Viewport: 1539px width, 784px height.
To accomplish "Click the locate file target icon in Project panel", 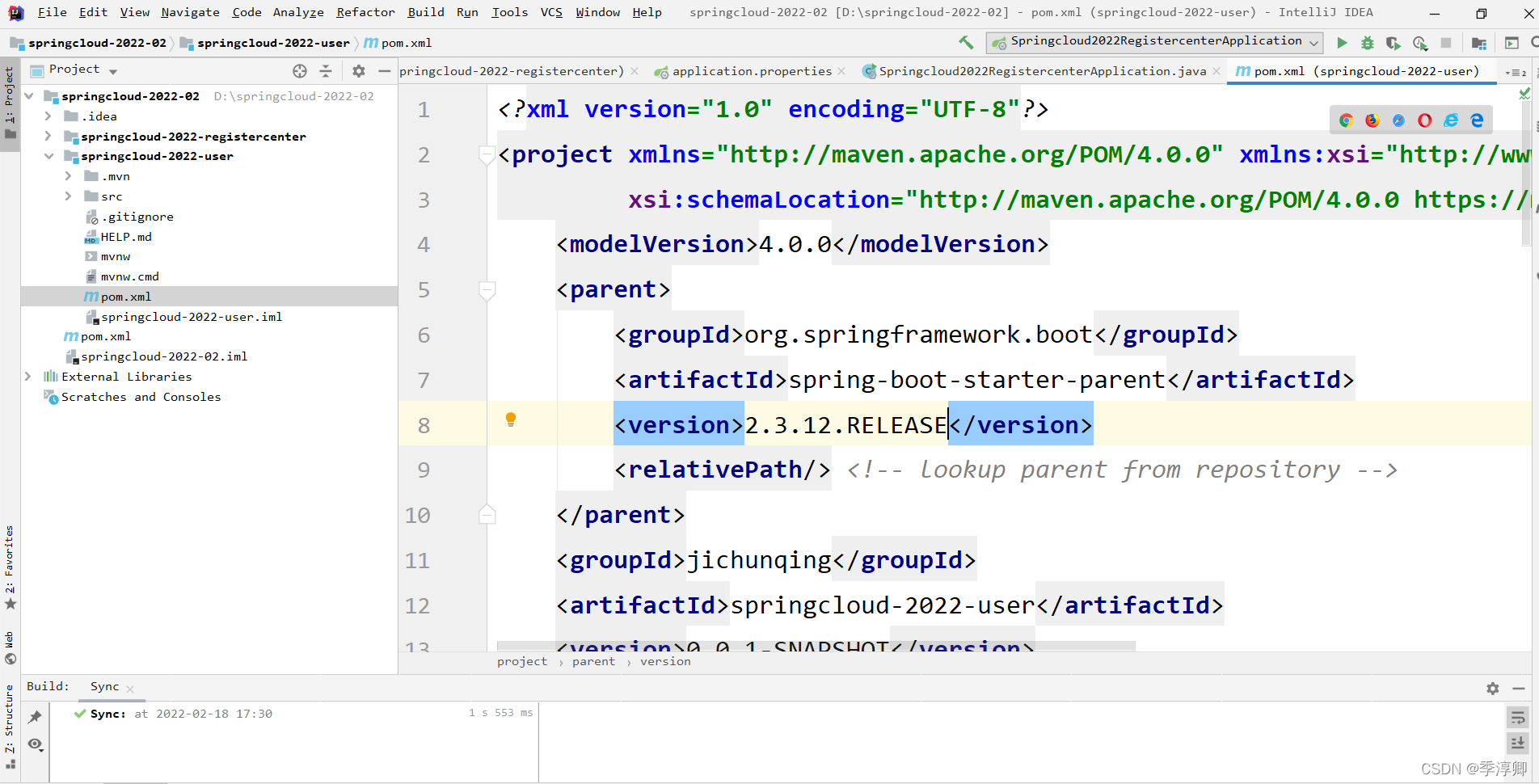I will (x=300, y=71).
